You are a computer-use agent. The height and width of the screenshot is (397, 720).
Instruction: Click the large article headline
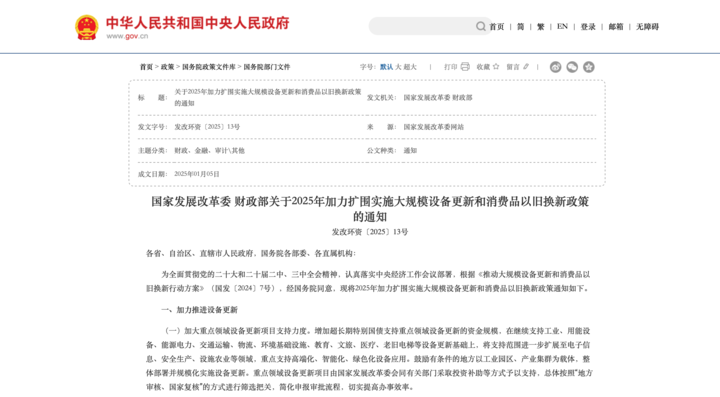[370, 208]
